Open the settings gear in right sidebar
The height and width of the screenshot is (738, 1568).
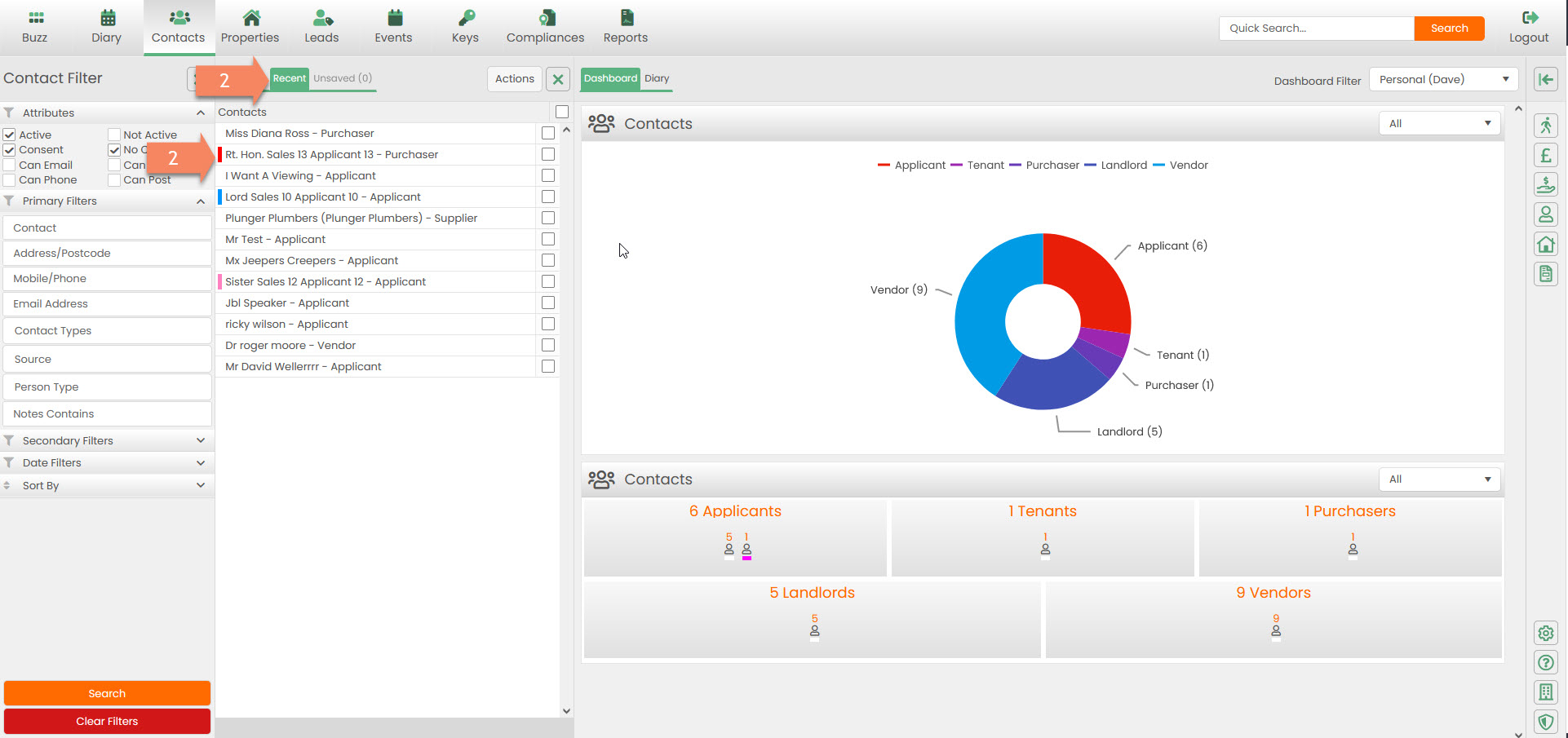[x=1545, y=633]
